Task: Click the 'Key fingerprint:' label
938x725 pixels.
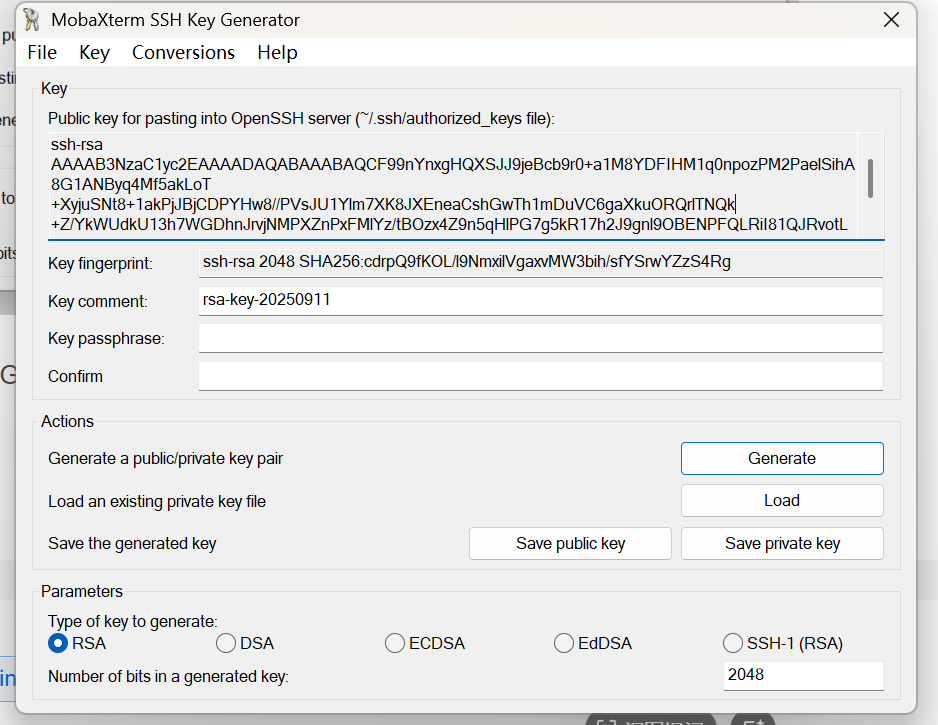Action: 100,263
